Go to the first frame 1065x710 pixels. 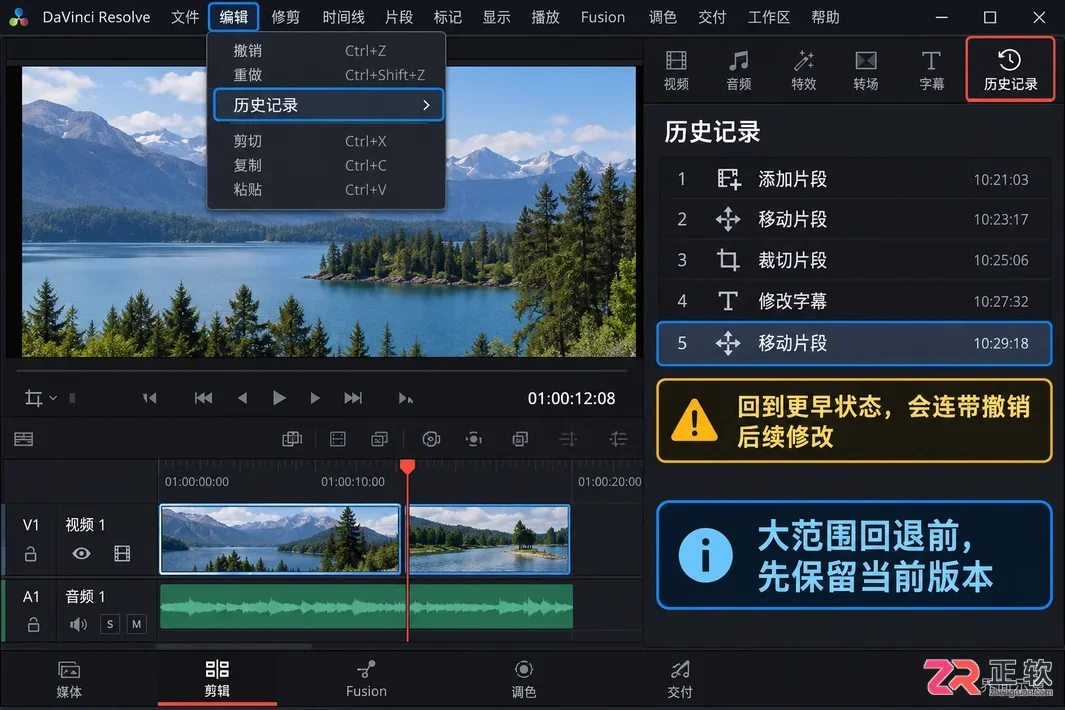point(203,398)
